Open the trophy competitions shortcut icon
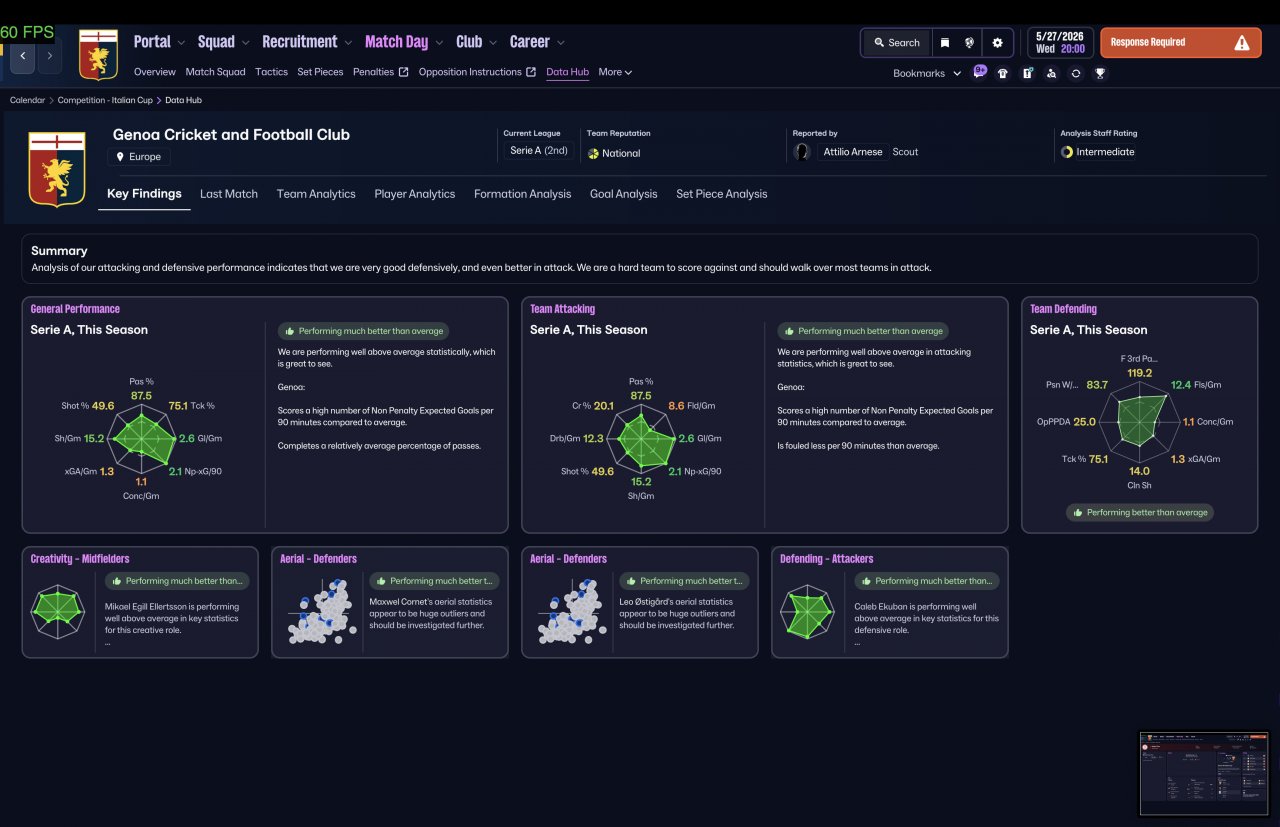The height and width of the screenshot is (827, 1280). click(x=1100, y=73)
